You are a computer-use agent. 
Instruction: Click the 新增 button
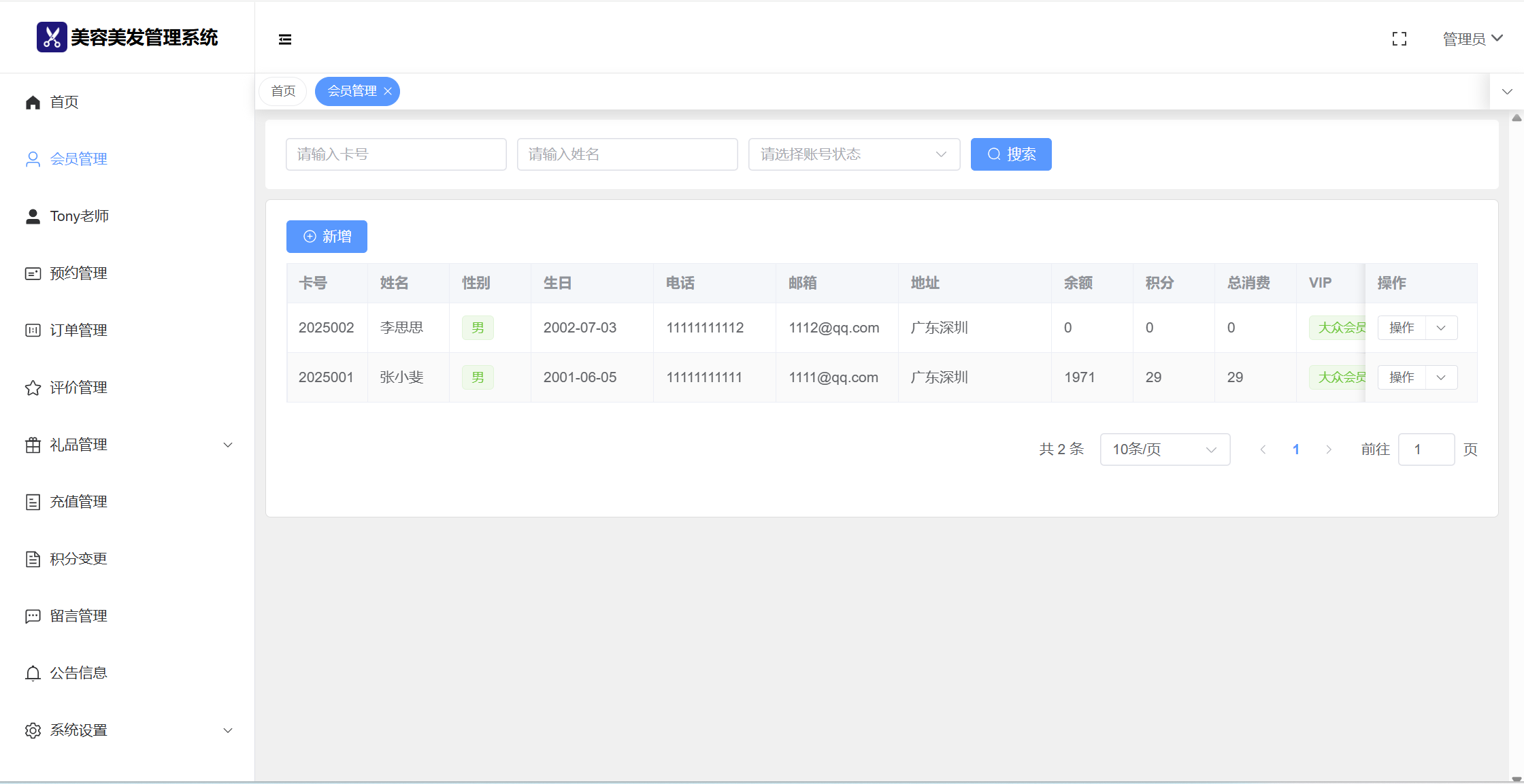pos(327,237)
